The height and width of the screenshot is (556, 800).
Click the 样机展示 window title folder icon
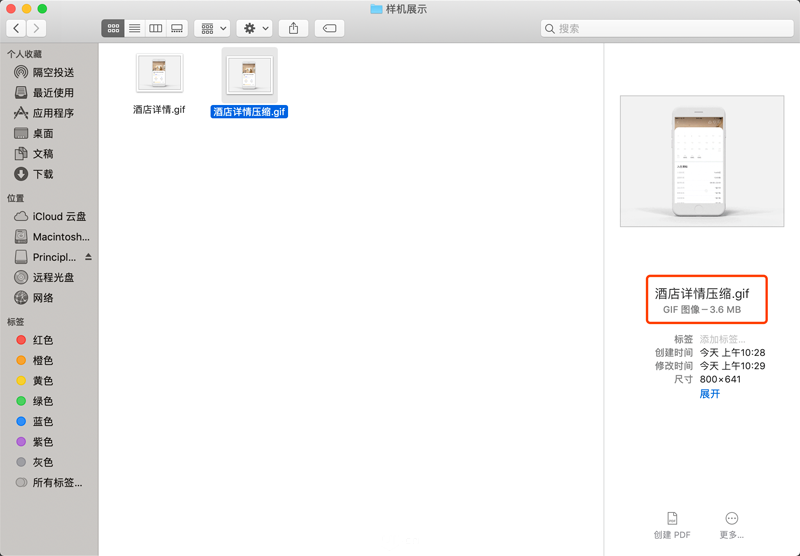coord(377,9)
